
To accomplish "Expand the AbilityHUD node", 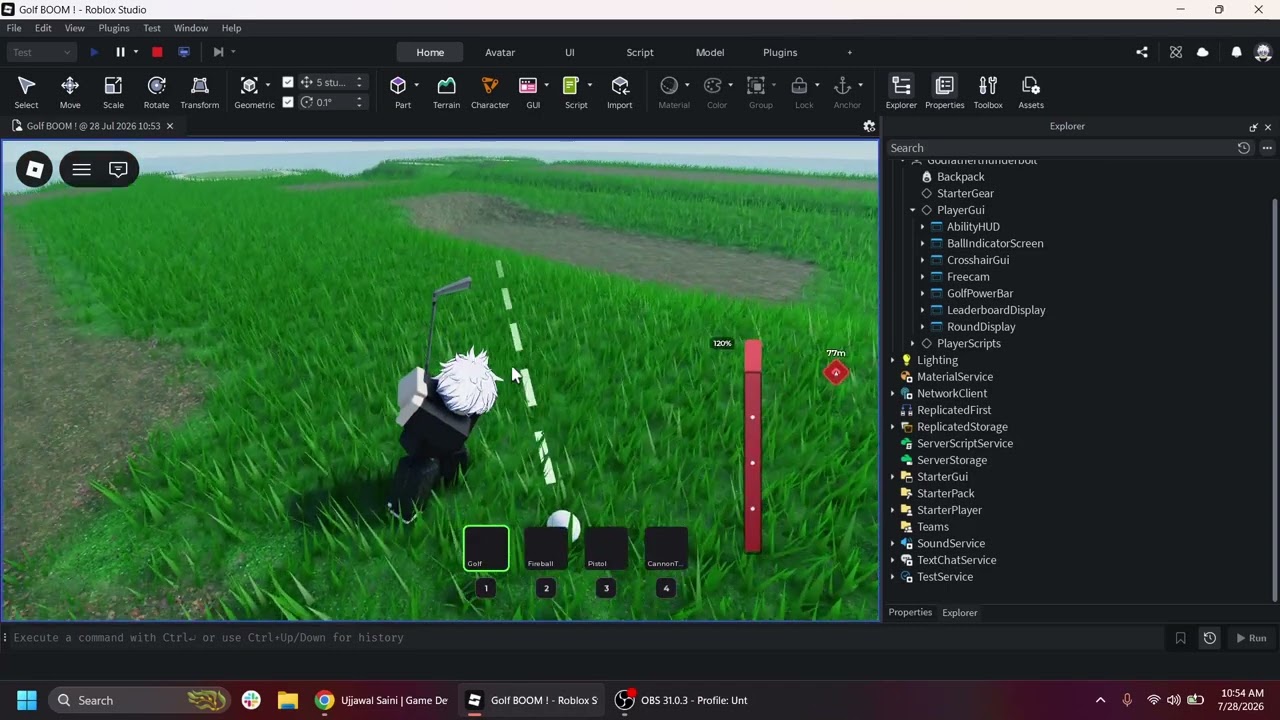I will (x=923, y=227).
